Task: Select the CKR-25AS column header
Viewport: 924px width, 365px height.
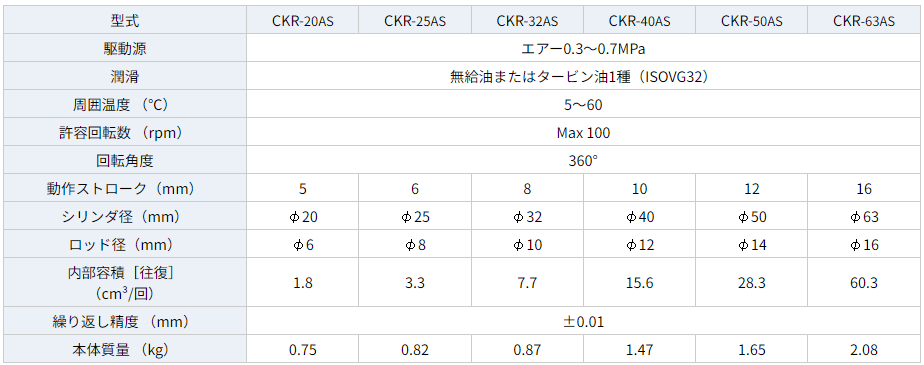Action: (415, 21)
